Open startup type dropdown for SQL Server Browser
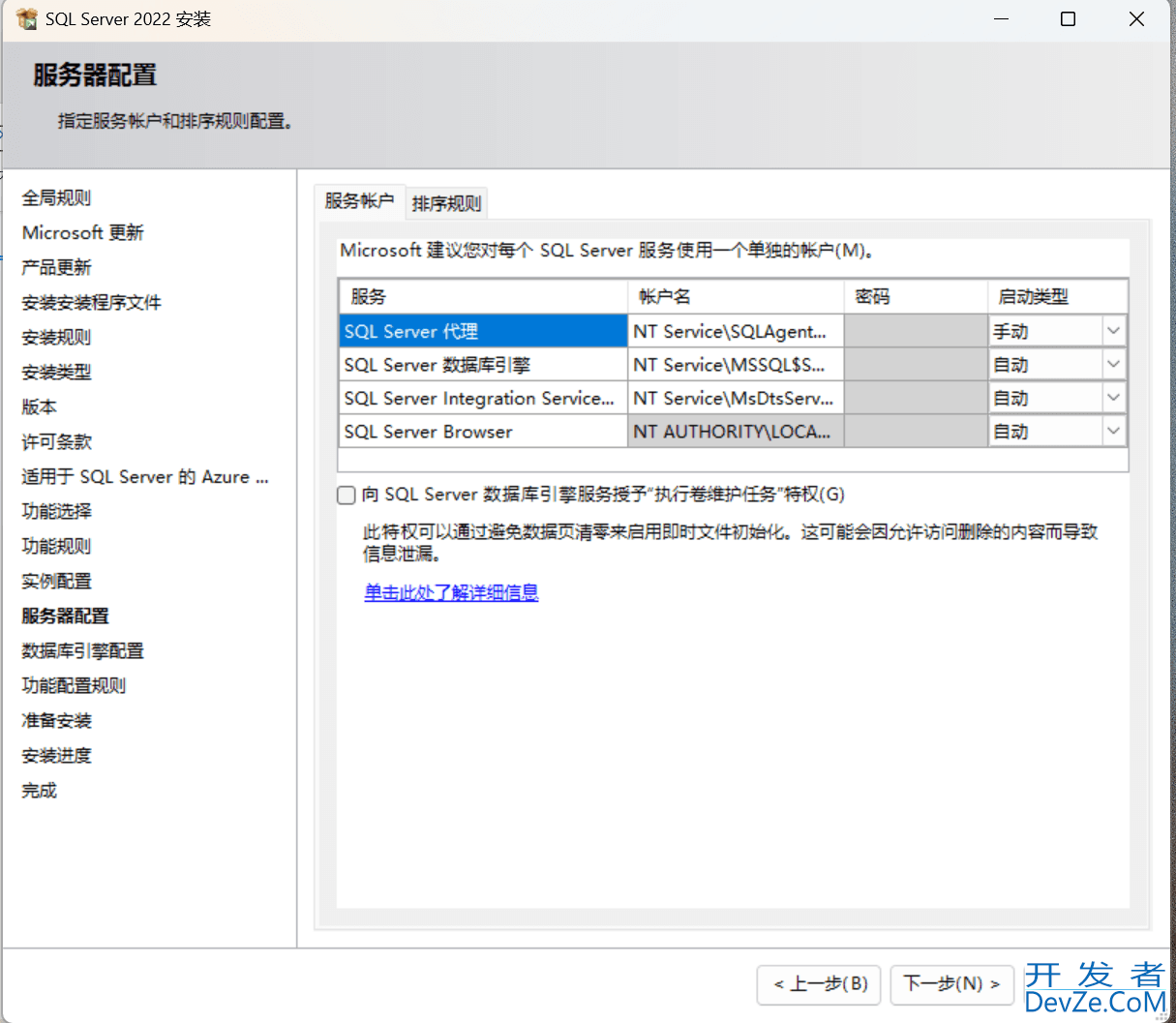Image resolution: width=1176 pixels, height=1023 pixels. click(x=1113, y=432)
